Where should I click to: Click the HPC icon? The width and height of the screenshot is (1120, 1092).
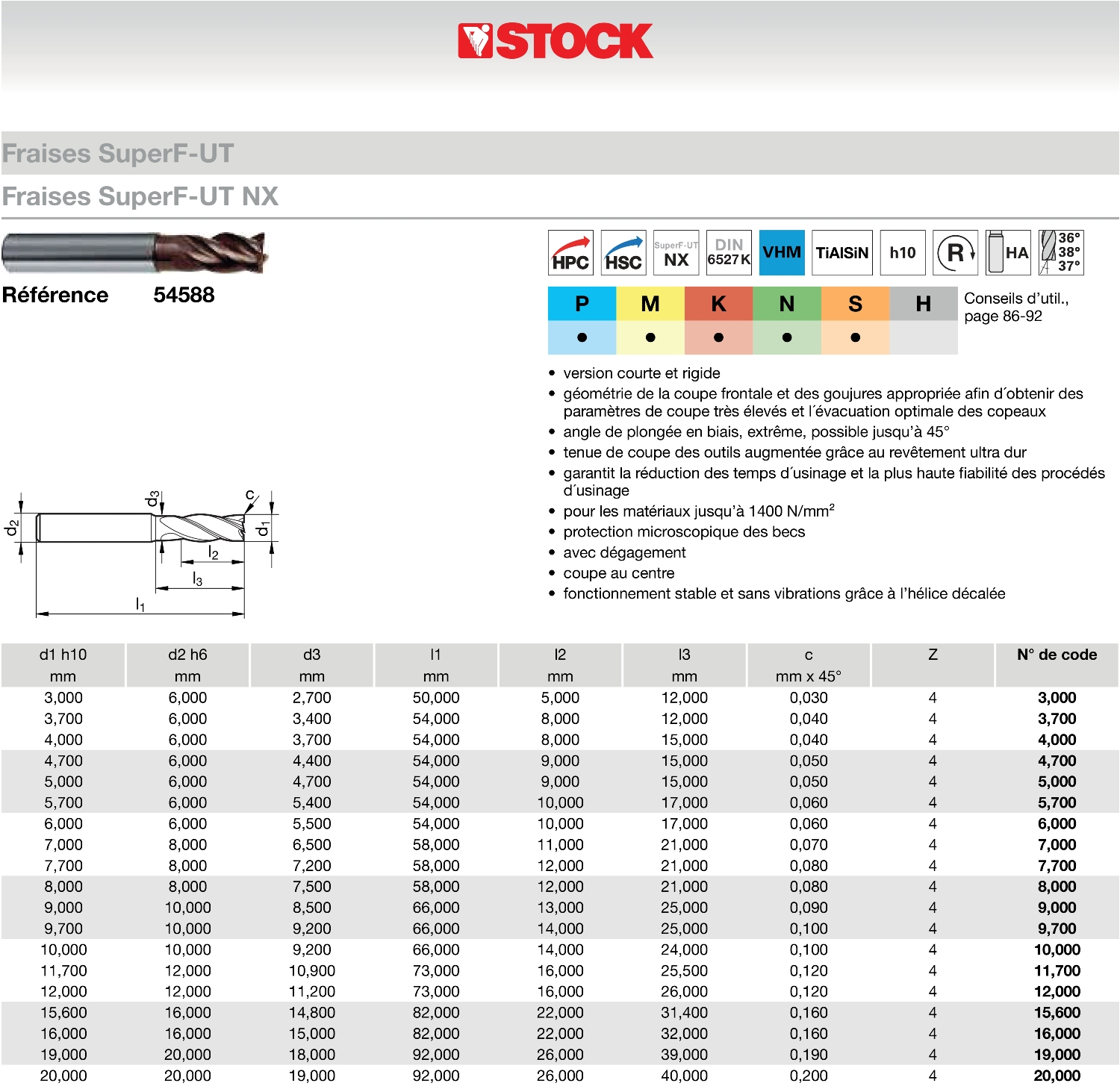[x=570, y=253]
